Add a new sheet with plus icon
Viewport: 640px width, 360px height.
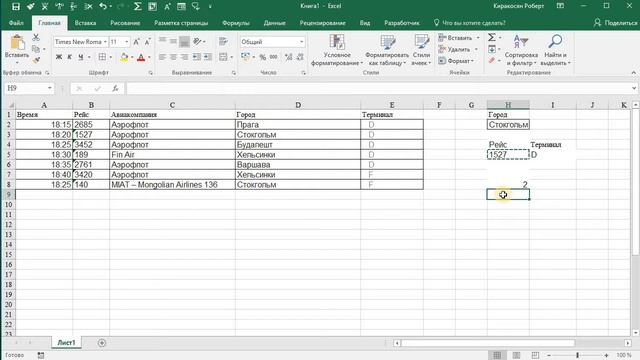pos(102,343)
